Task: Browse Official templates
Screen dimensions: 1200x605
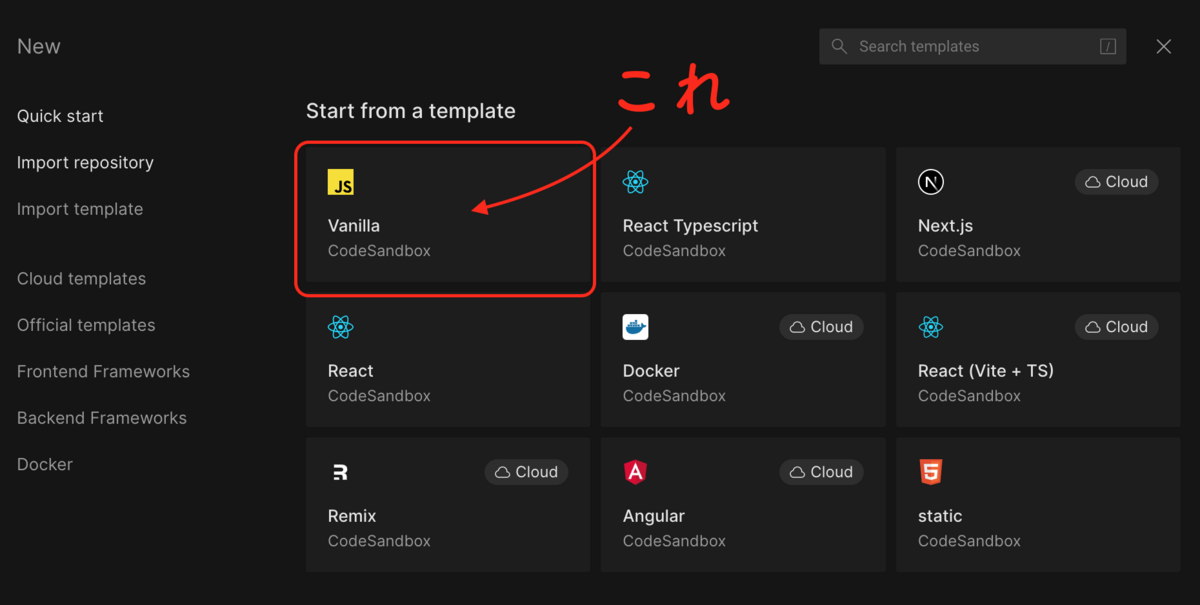Action: pos(85,324)
